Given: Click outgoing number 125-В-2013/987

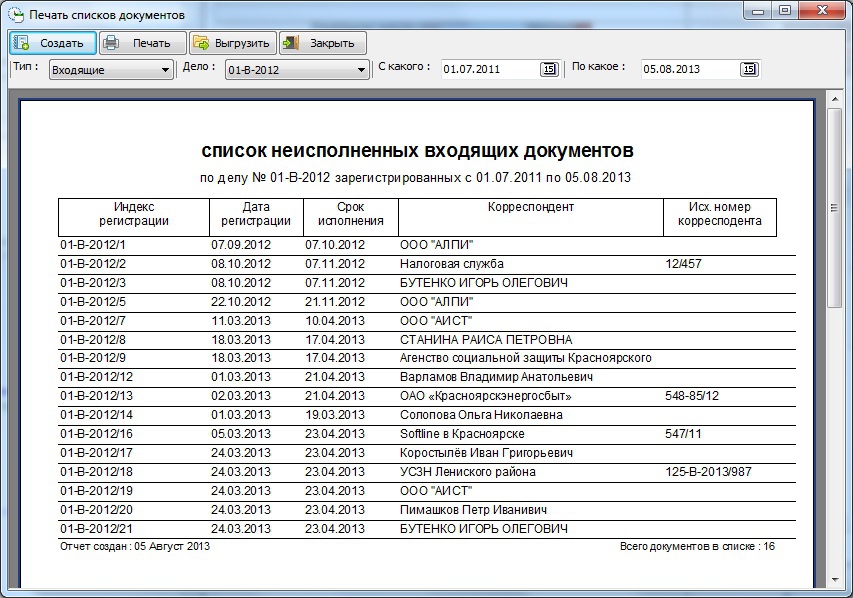Looking at the screenshot, I should [x=708, y=472].
